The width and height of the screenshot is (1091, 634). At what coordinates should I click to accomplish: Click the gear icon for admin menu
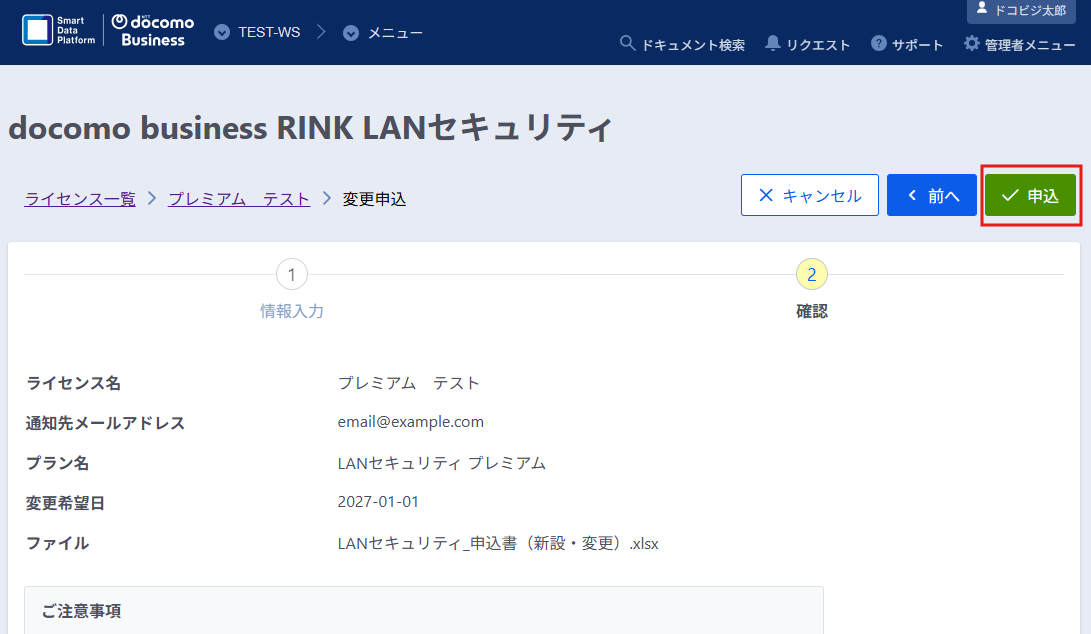[971, 44]
